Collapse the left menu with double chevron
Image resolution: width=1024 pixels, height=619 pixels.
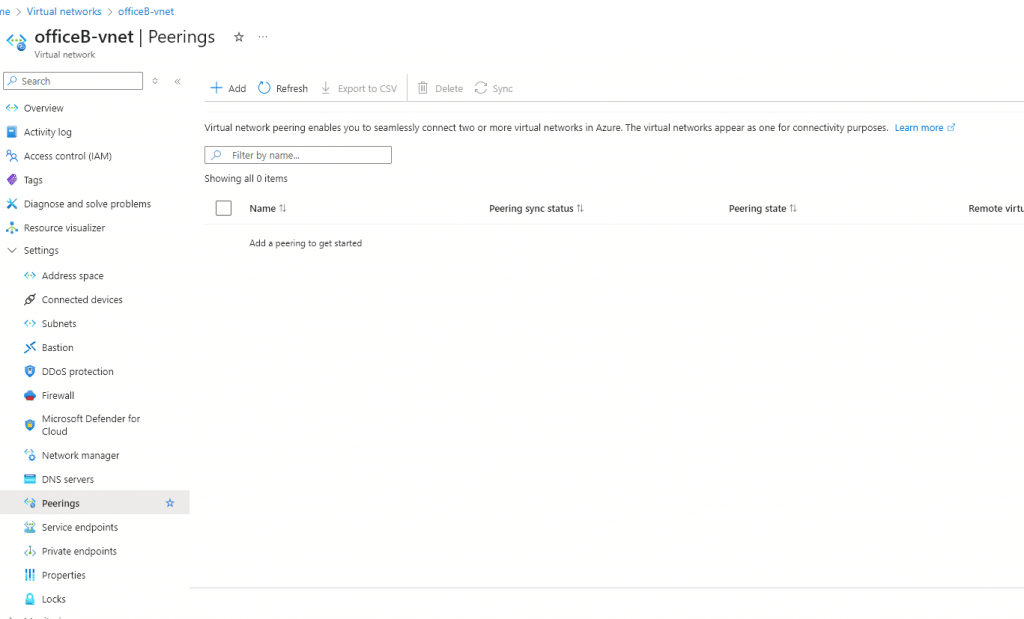(177, 81)
